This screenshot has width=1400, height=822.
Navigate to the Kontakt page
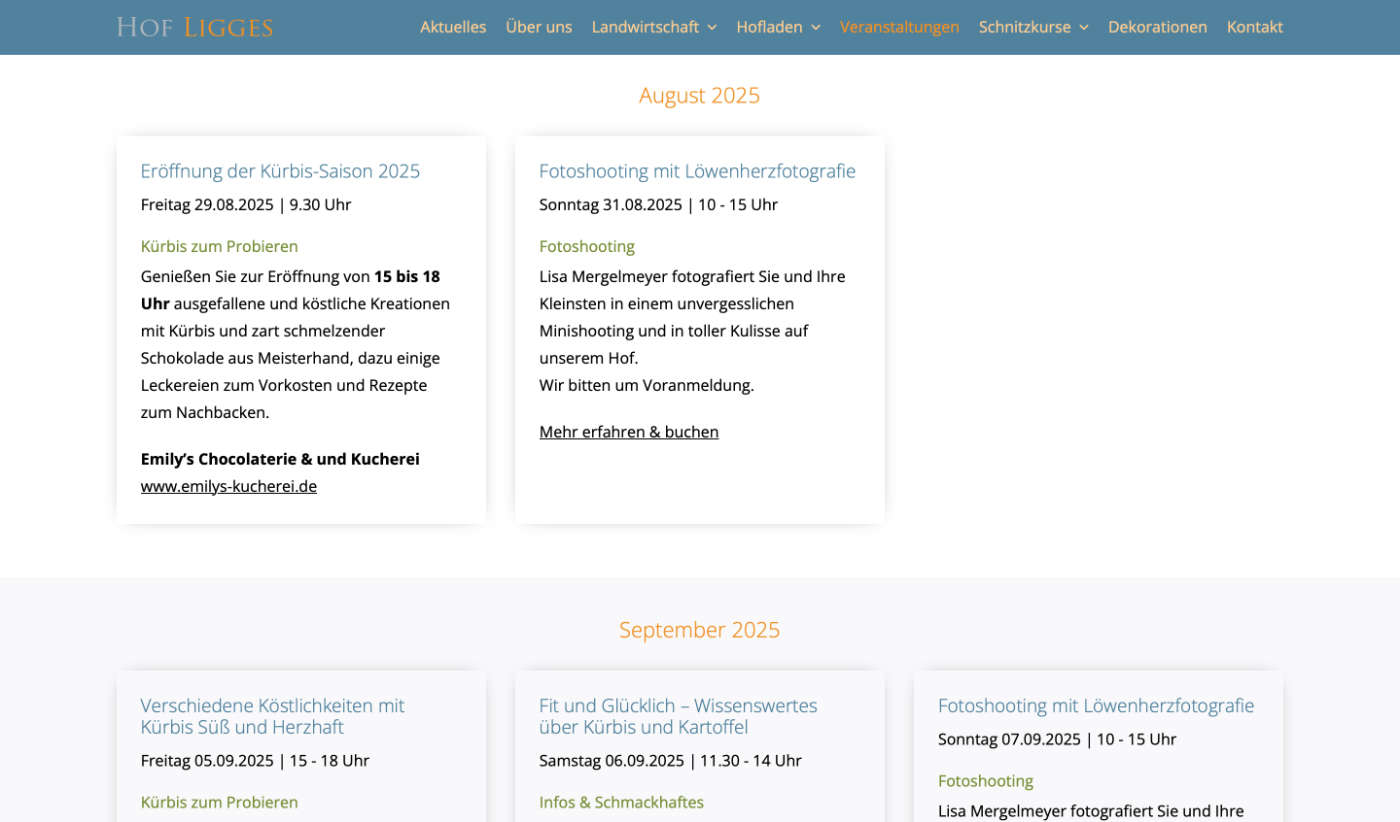(1254, 27)
